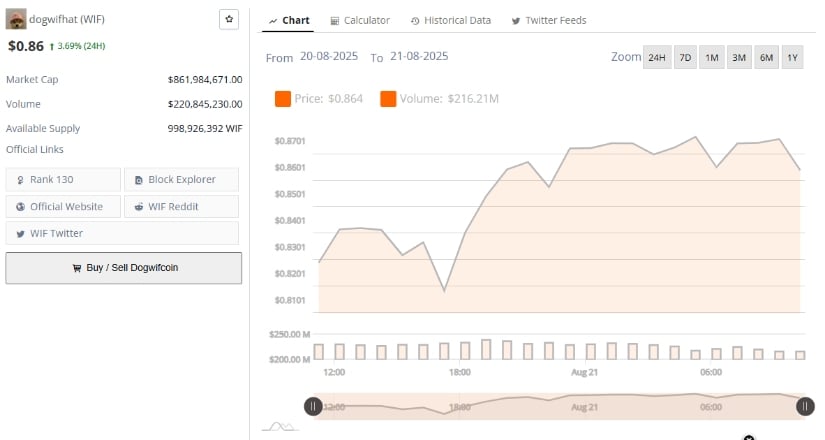The image size is (825, 440).
Task: Set the chart zoom to 24H
Action: coord(657,57)
